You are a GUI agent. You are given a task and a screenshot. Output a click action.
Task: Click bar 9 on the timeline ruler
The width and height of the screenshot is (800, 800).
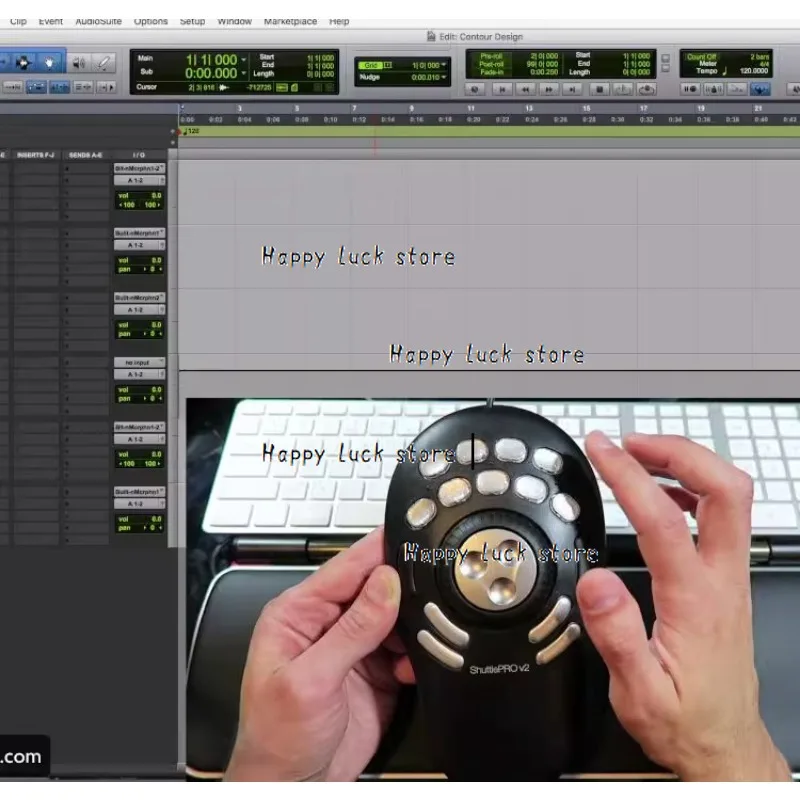click(412, 108)
